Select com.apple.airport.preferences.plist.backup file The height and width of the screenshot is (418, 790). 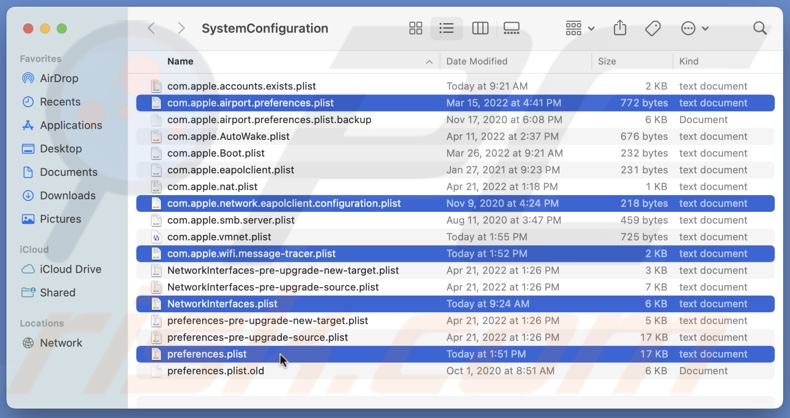[455, 119]
